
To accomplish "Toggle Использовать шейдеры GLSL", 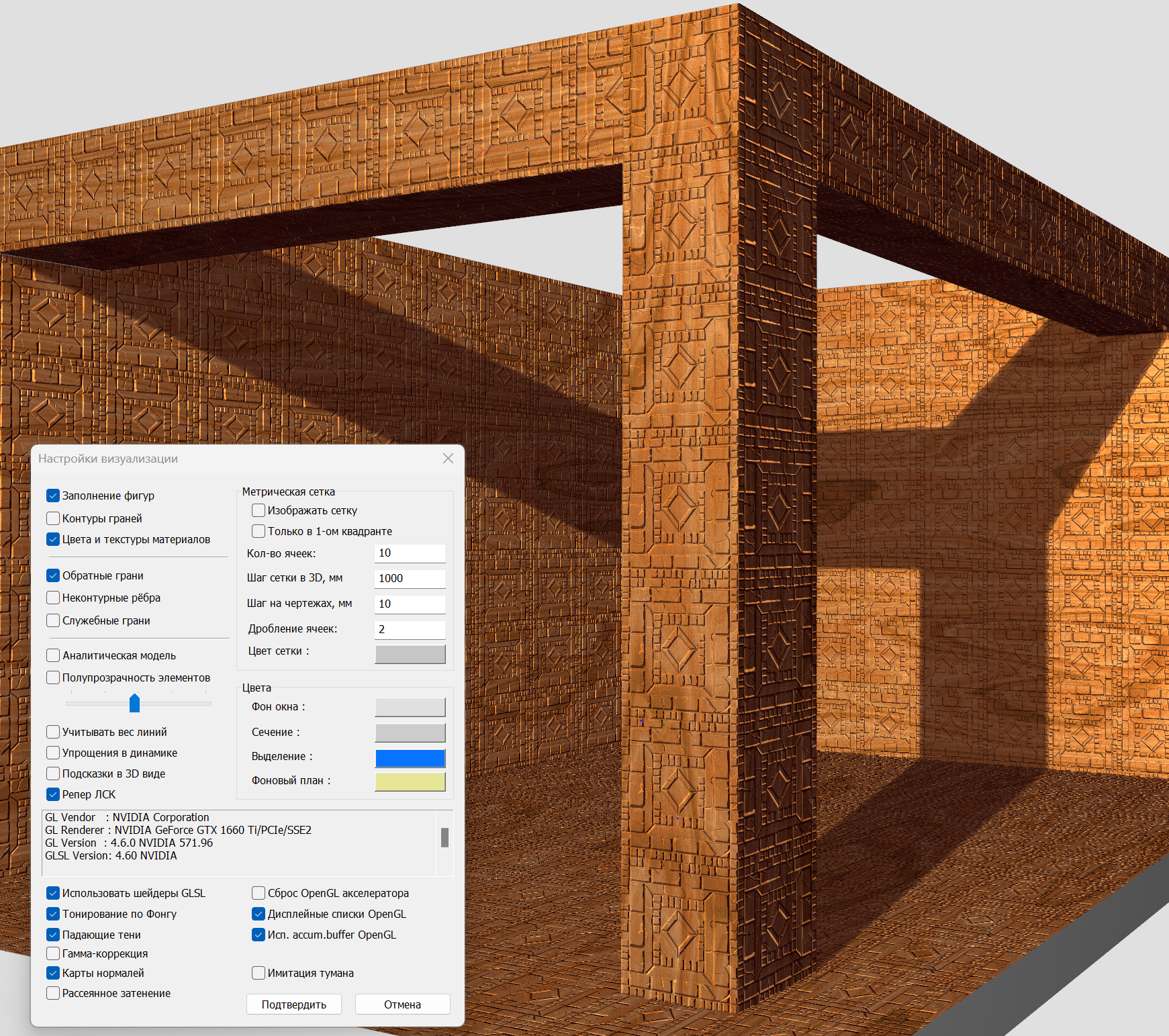I will click(53, 893).
